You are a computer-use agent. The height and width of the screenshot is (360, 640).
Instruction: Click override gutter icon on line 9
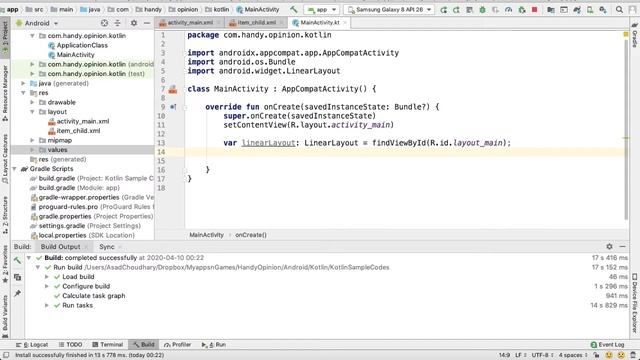(173, 107)
